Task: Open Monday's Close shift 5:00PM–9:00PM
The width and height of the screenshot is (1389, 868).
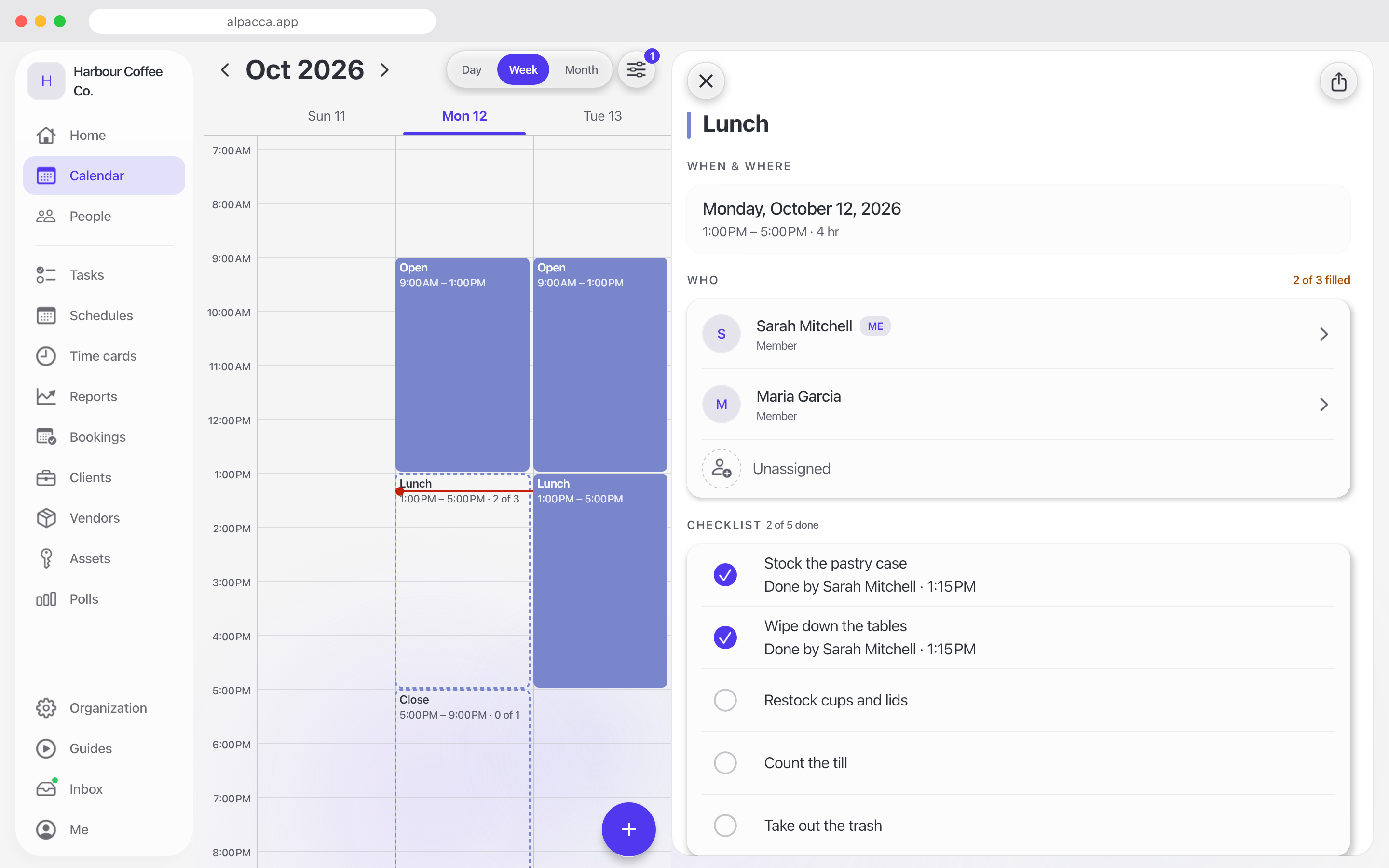Action: (x=462, y=778)
